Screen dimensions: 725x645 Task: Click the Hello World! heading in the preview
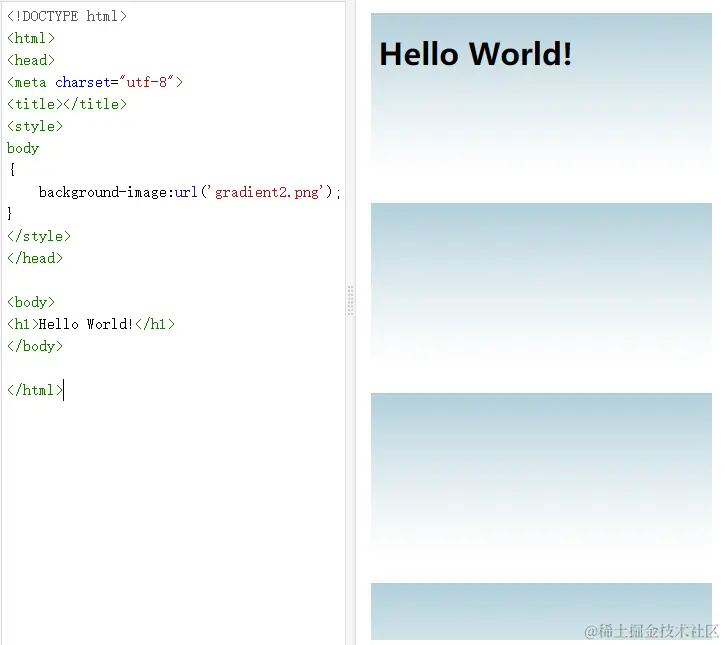click(x=475, y=54)
